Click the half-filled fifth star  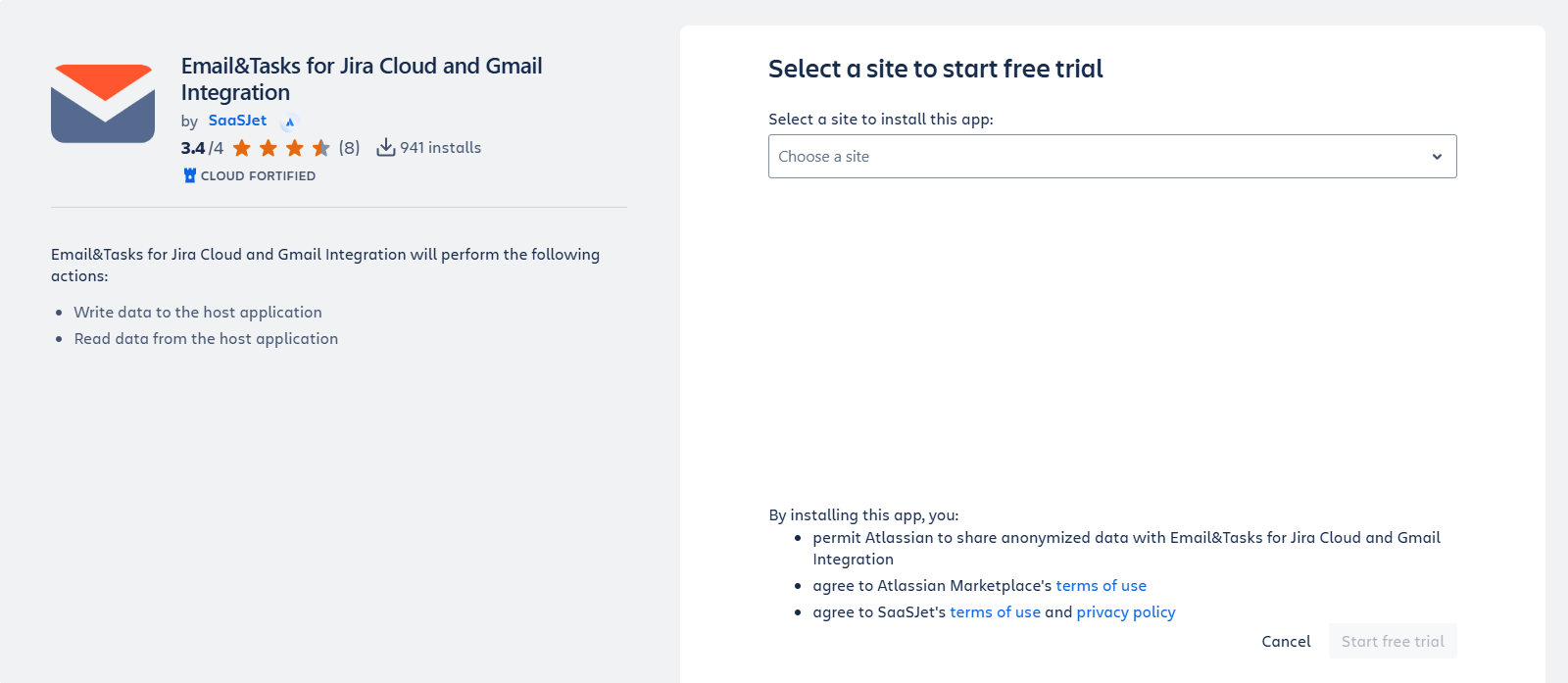[x=320, y=147]
